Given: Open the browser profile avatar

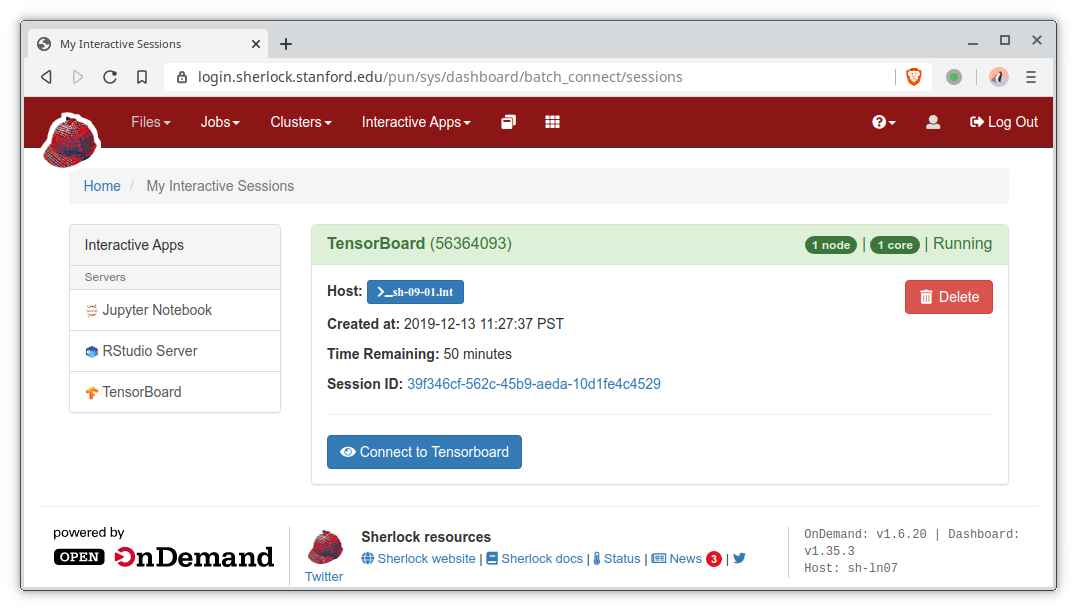Looking at the screenshot, I should (x=998, y=77).
